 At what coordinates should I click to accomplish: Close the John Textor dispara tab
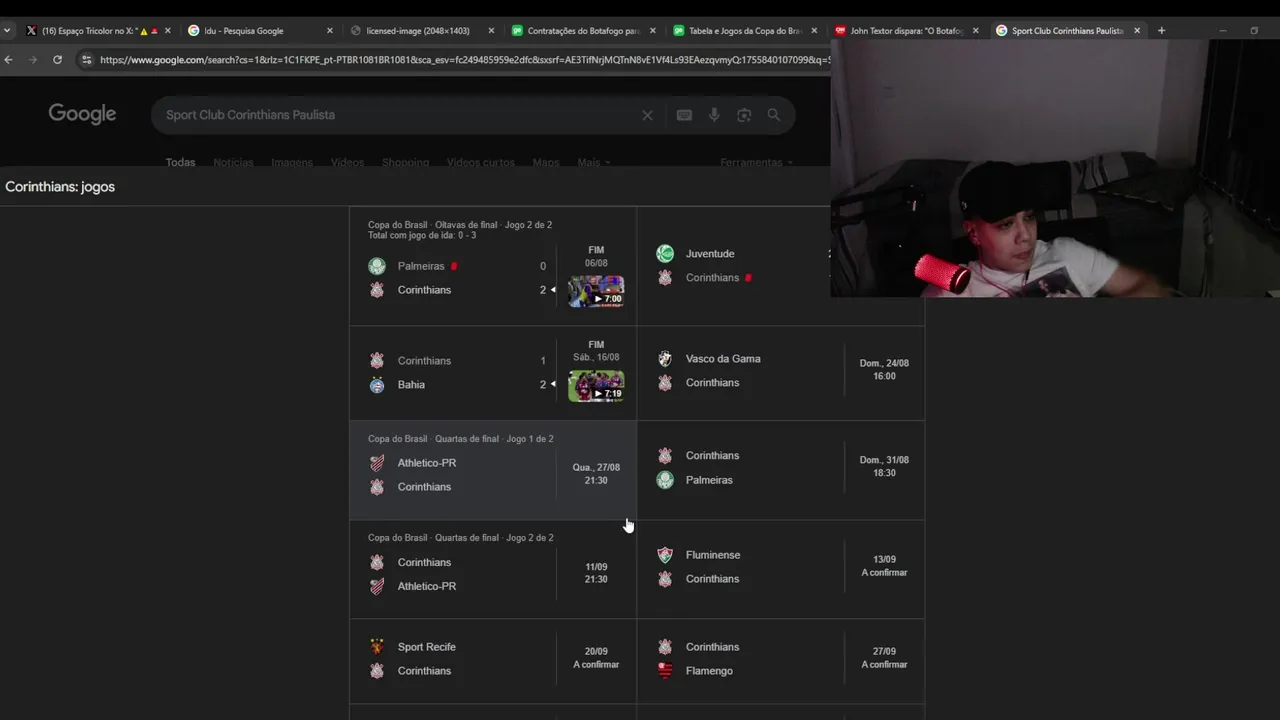coord(975,31)
